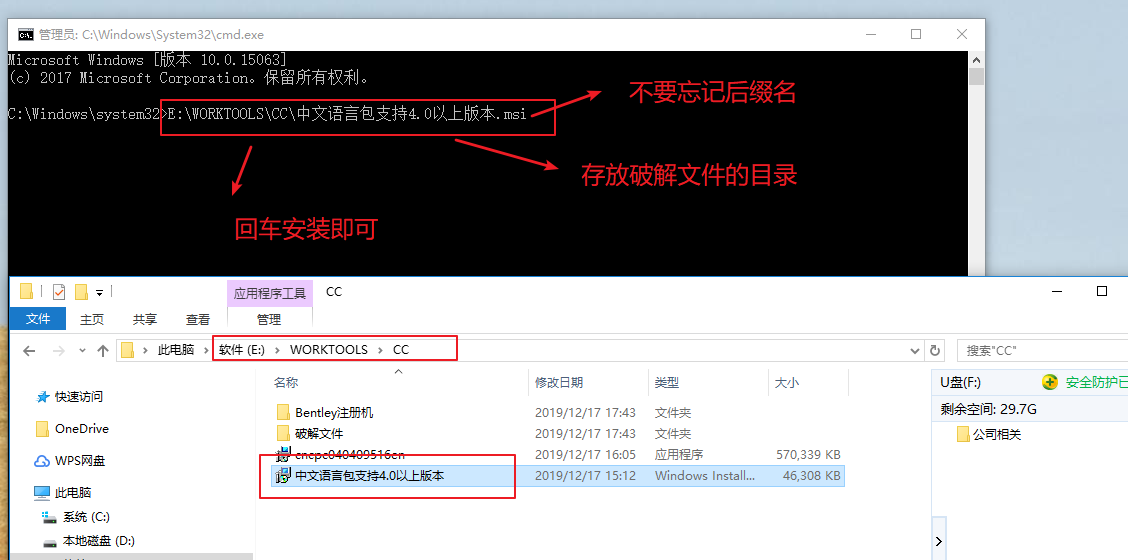Click the Bentley注册机 folder icon
Viewport: 1128px width, 560px height.
pyautogui.click(x=283, y=412)
